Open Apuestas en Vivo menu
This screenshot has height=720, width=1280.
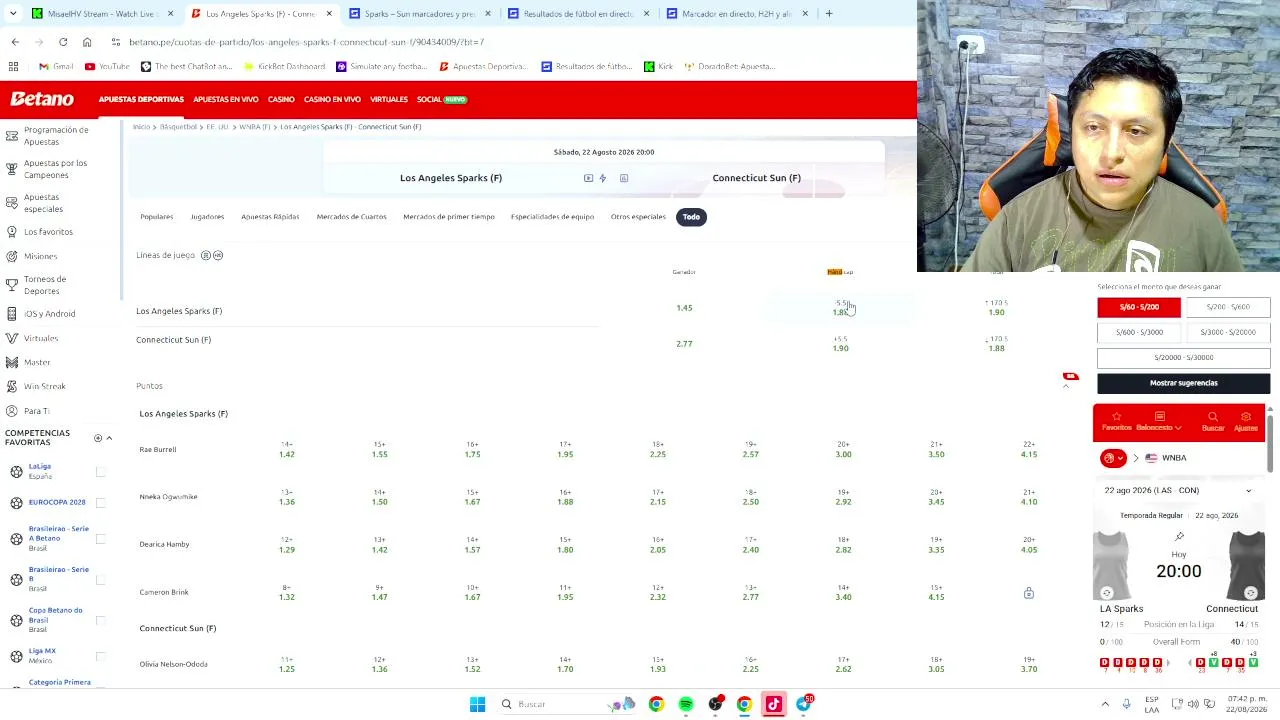226,100
